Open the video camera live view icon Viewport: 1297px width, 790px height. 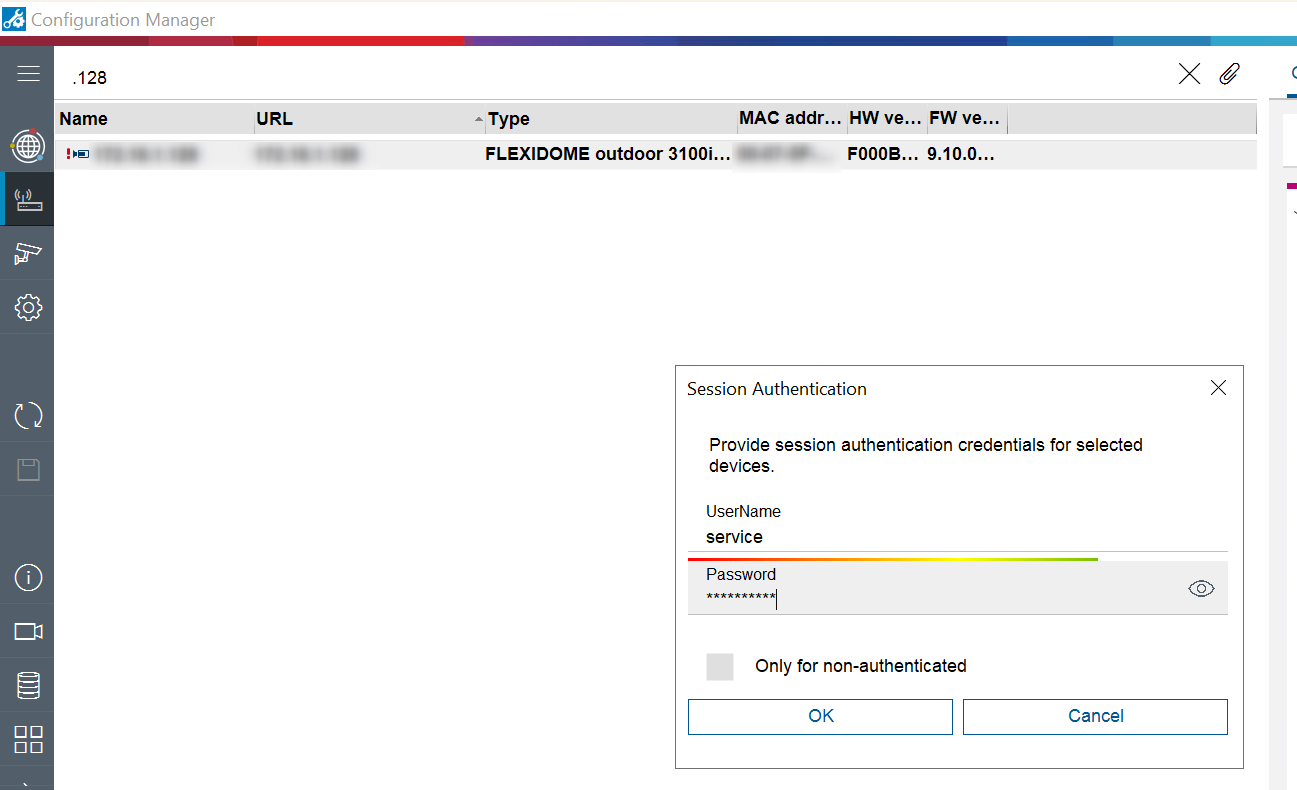pyautogui.click(x=28, y=631)
